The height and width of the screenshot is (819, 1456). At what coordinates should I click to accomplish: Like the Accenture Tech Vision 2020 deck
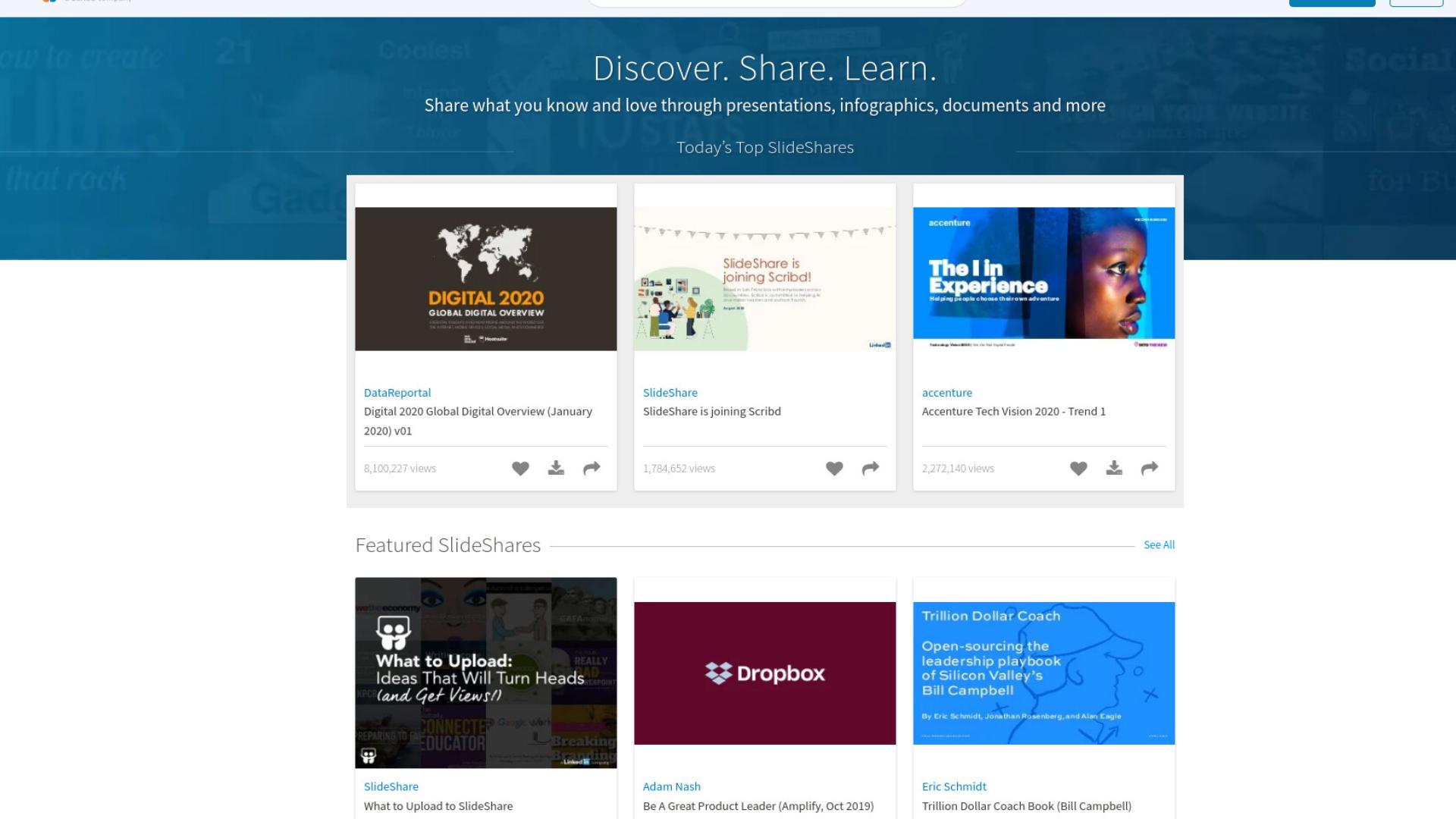pos(1078,469)
